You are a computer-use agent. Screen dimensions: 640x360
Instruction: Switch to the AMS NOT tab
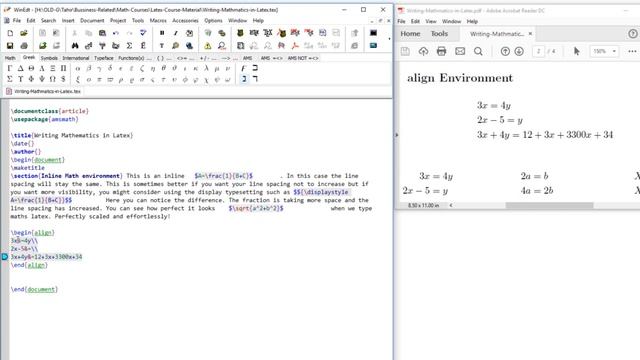[302, 58]
